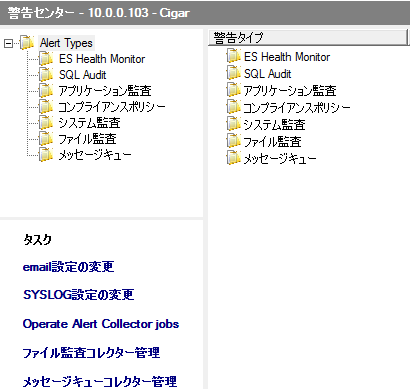This screenshot has height=389, width=410.
Task: Click the 警告タイプ column header
Action: pos(308,37)
